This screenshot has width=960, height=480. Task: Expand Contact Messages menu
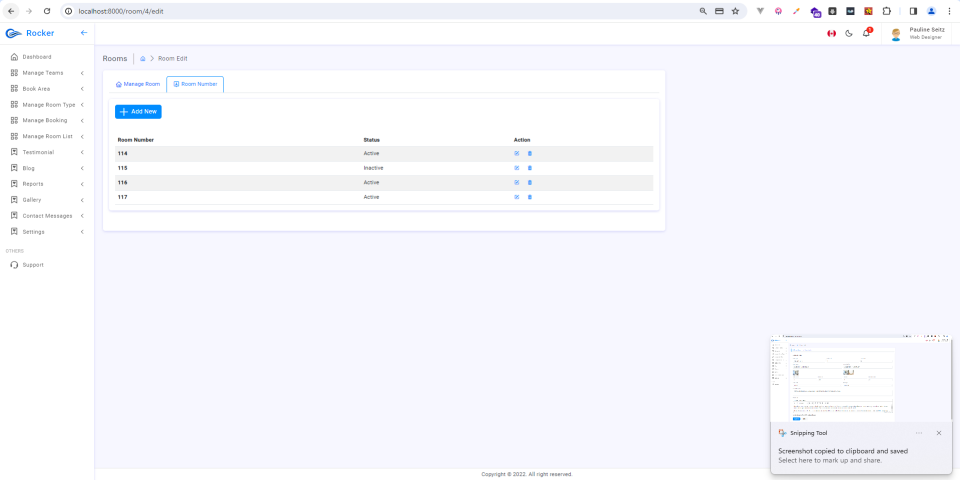tap(47, 216)
